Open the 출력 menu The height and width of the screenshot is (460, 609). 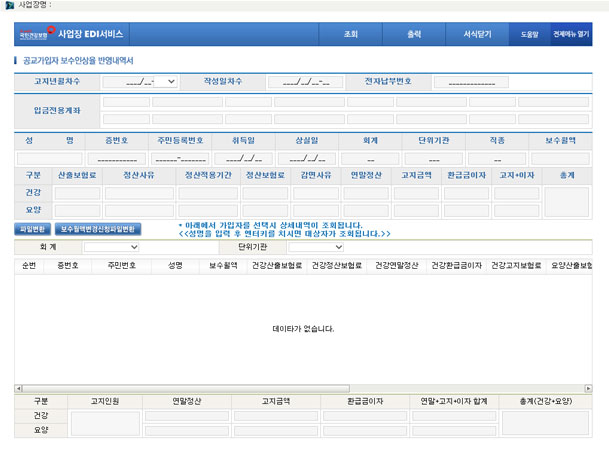tap(414, 34)
